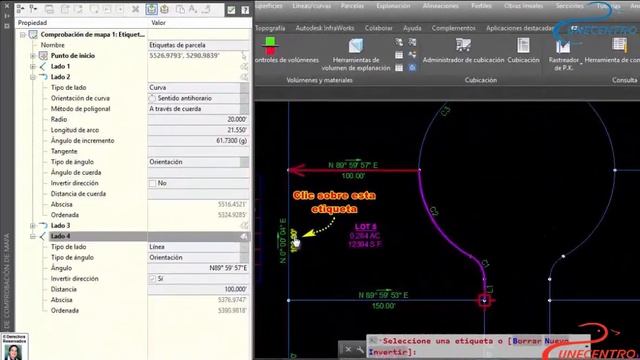
Task: Choose Borrar option in command line
Action: 527,341
